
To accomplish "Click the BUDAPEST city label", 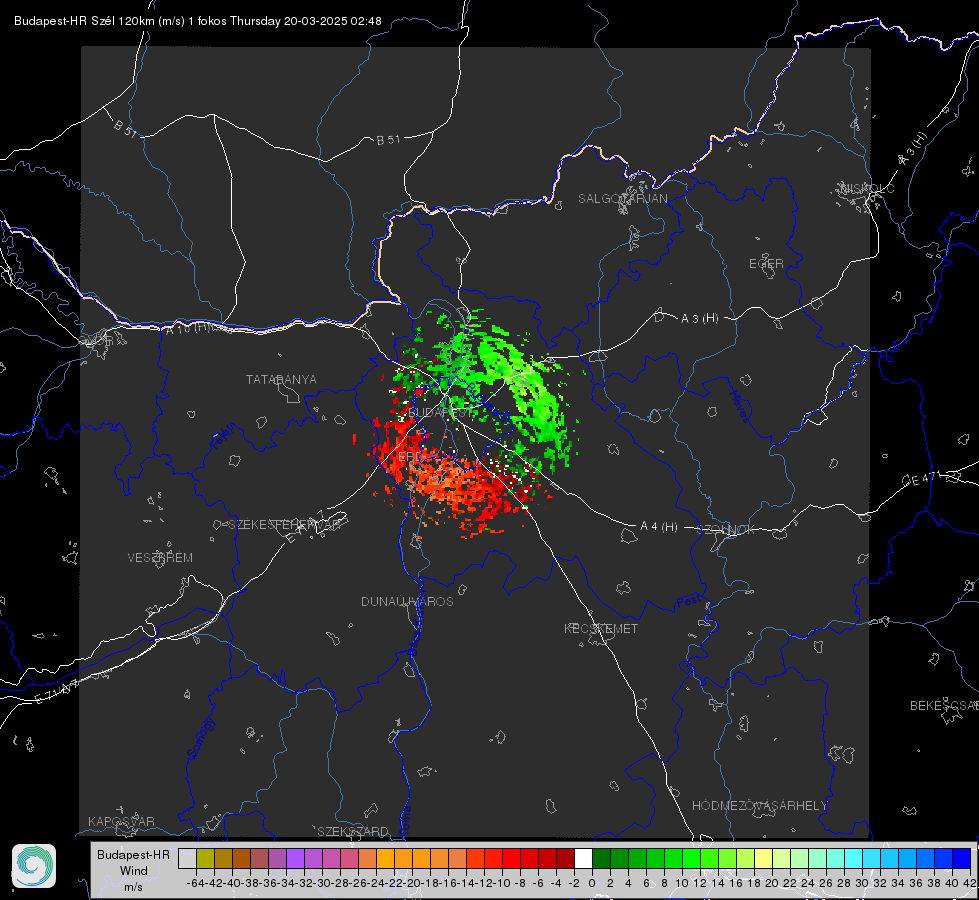I will coord(440,412).
